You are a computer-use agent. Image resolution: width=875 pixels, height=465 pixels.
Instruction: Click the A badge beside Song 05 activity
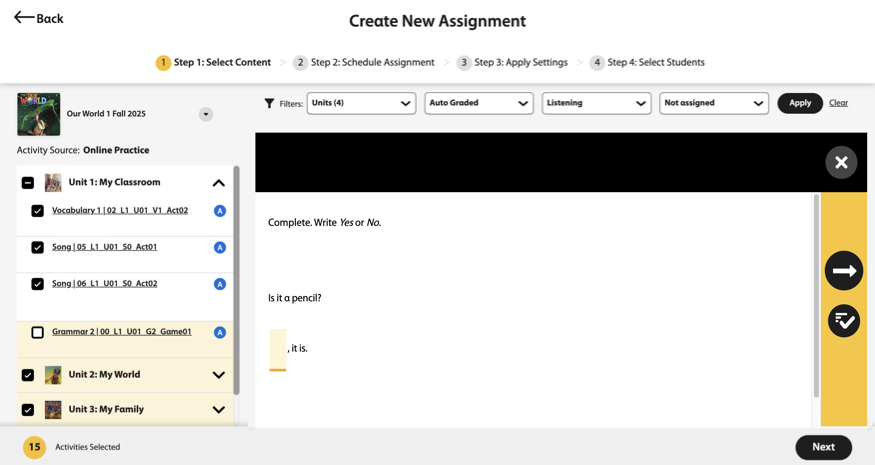220,247
